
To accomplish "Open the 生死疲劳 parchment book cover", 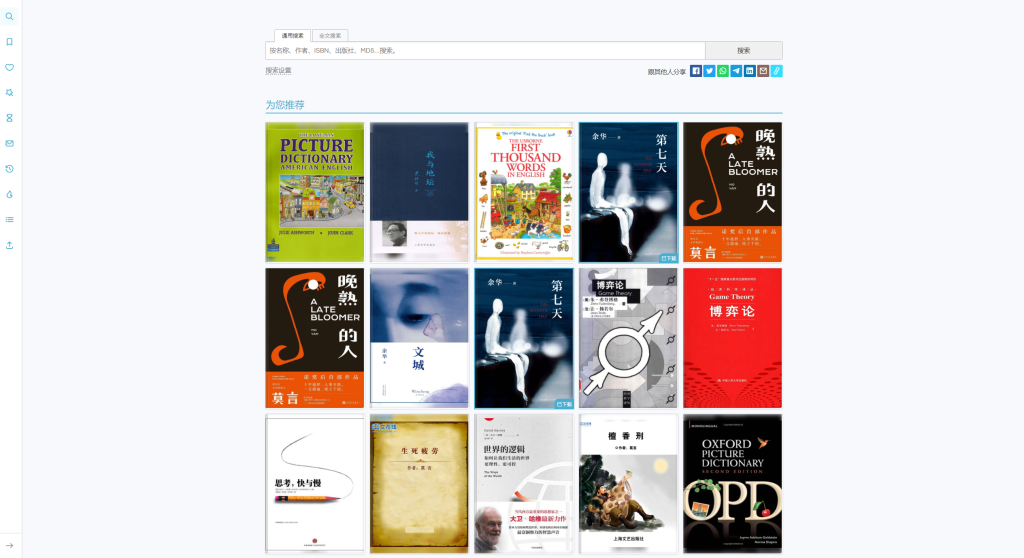I will pyautogui.click(x=419, y=484).
